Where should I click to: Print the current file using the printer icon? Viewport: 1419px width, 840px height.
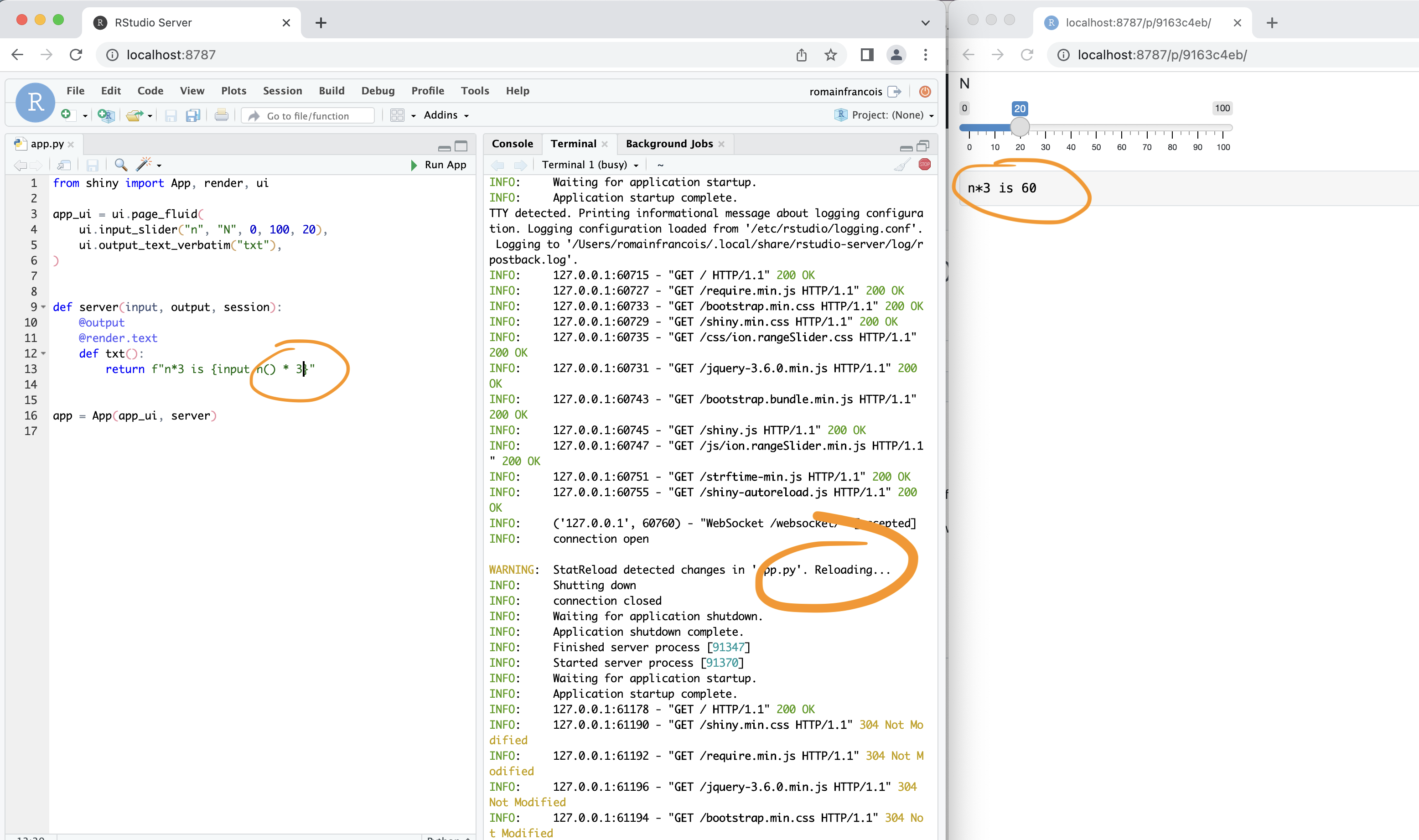221,115
